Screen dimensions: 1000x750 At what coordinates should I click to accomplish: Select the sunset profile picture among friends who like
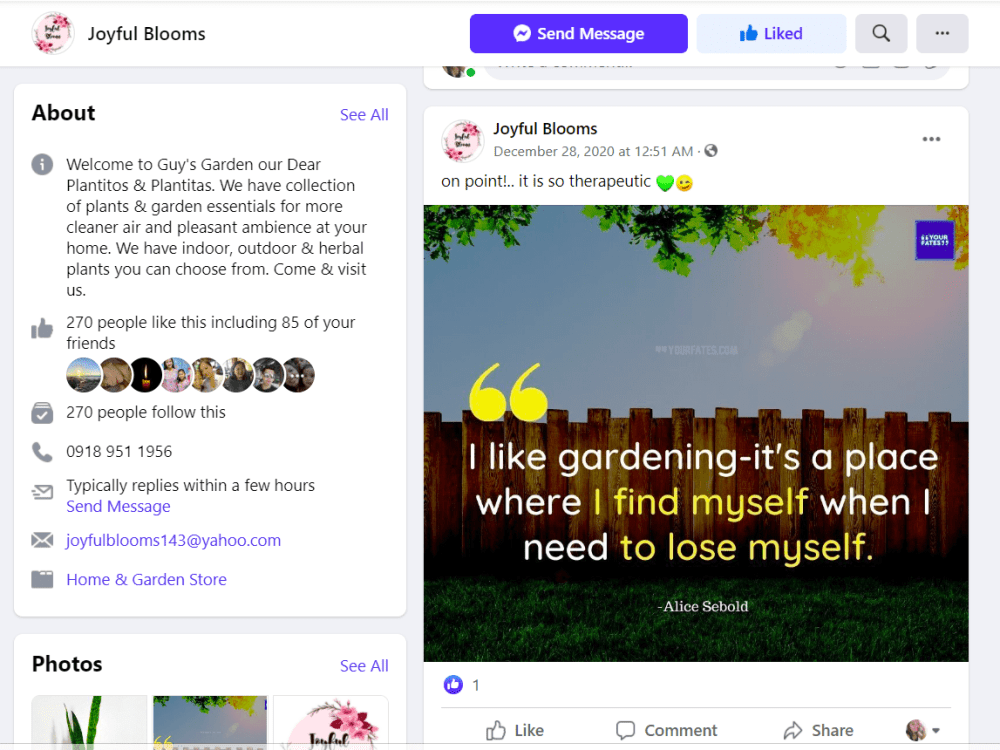coord(83,374)
